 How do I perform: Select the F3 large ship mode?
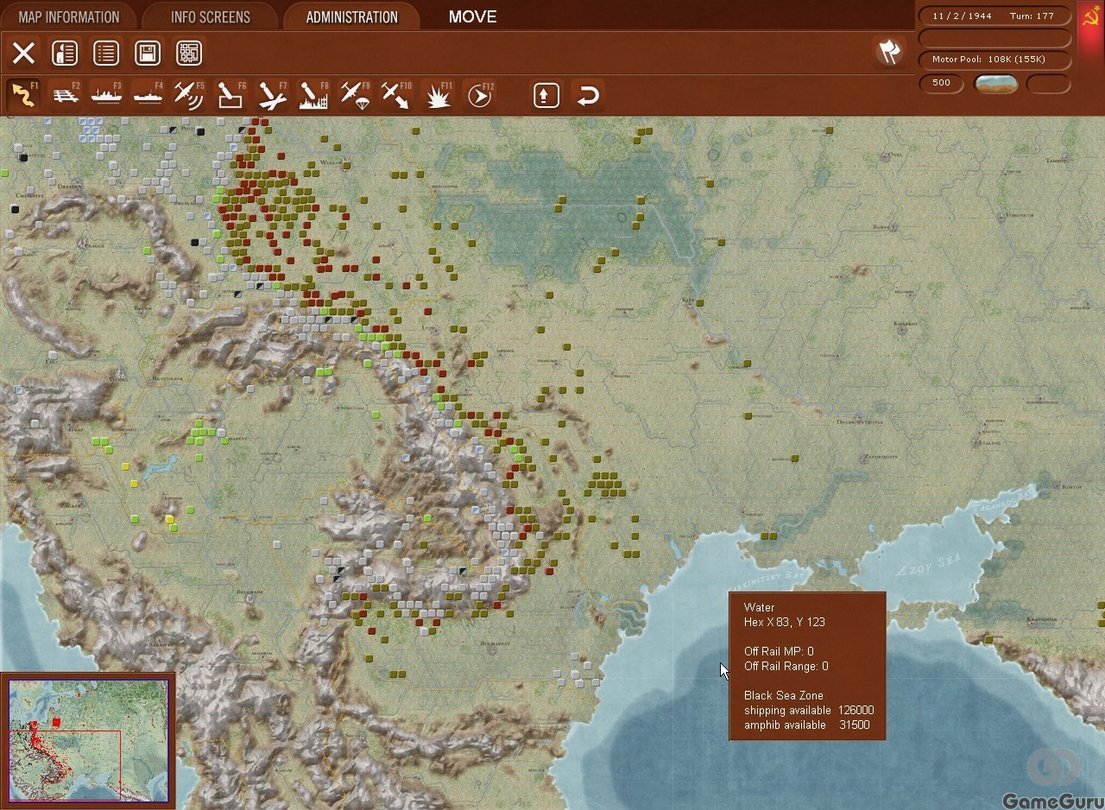[x=106, y=95]
